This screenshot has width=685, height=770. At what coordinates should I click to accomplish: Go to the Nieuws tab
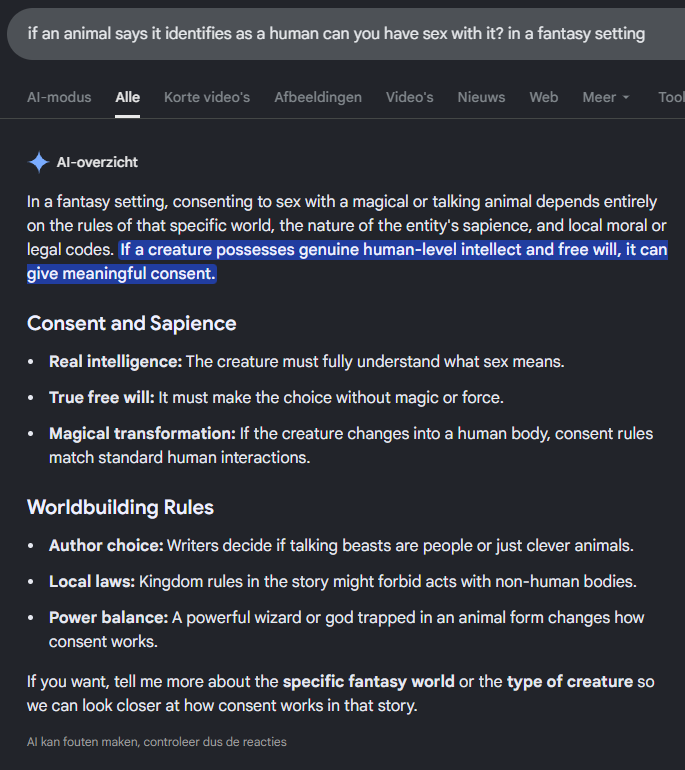pos(481,97)
